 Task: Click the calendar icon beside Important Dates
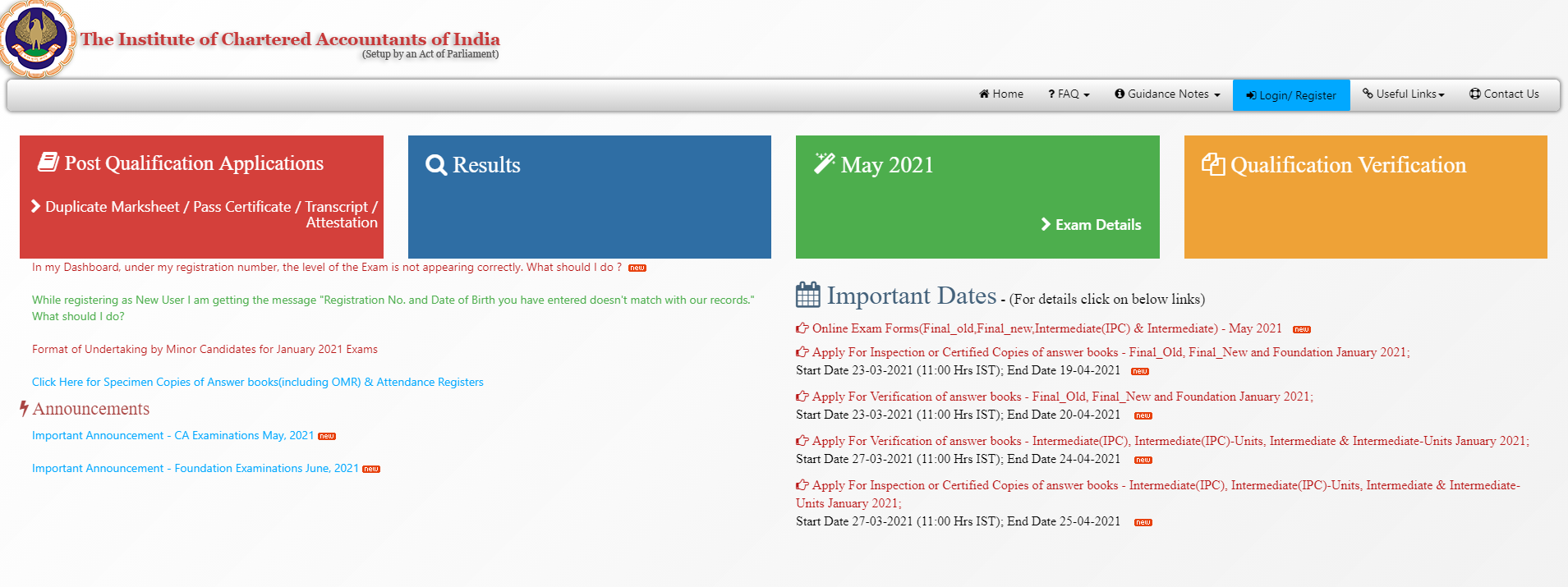pos(808,295)
